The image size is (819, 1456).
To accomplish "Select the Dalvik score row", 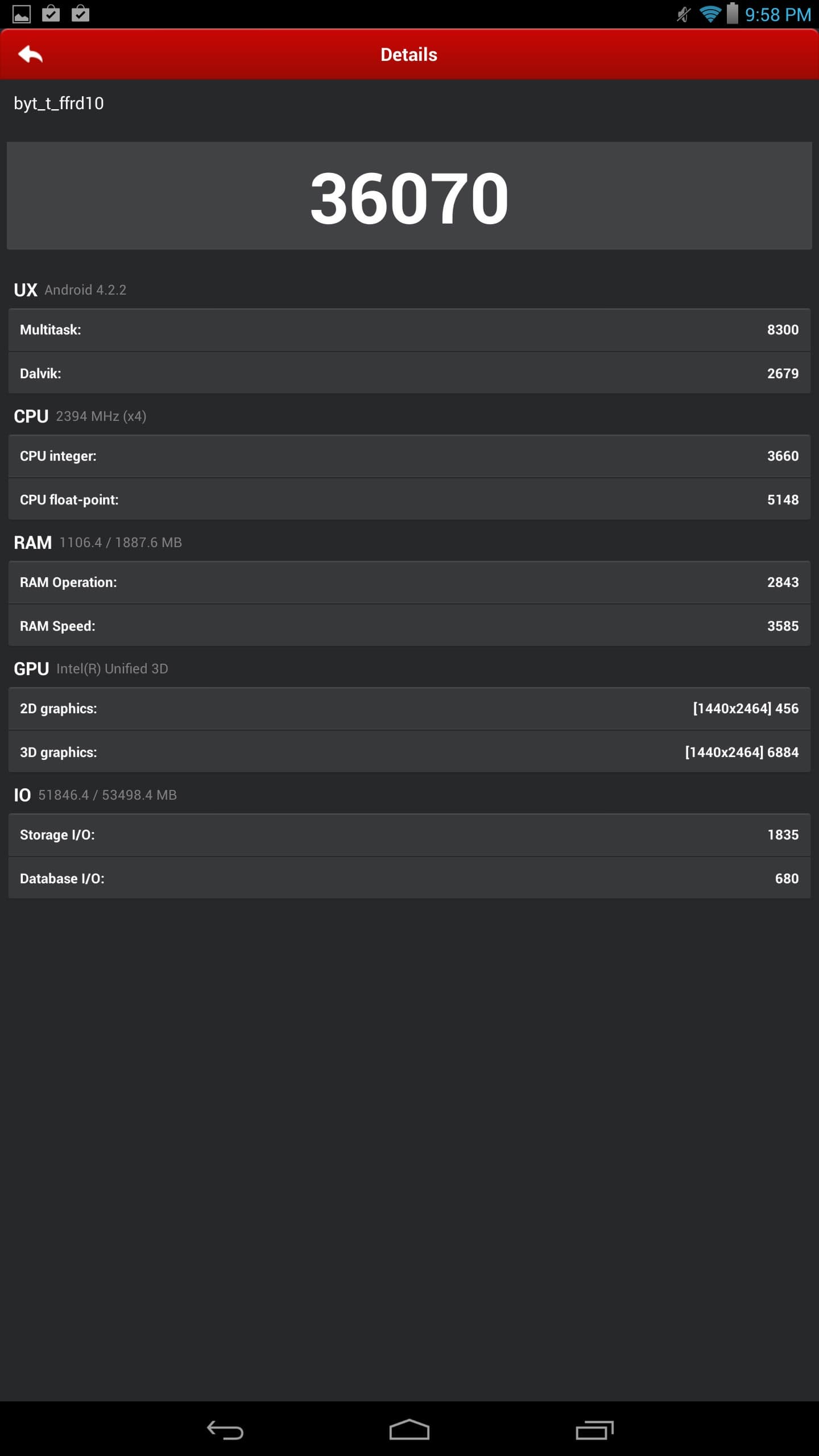I will pos(409,374).
